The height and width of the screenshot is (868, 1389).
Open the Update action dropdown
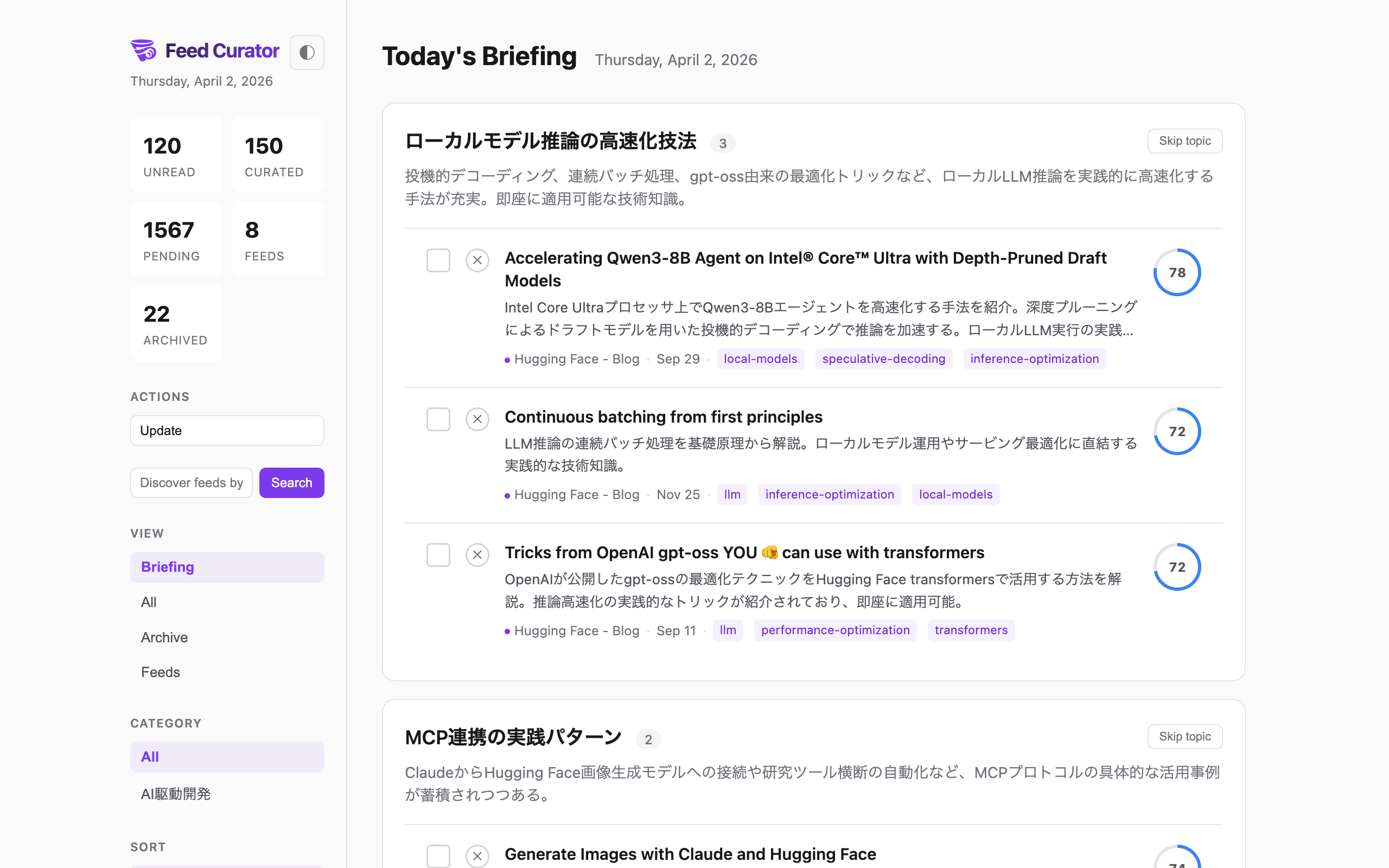(227, 430)
